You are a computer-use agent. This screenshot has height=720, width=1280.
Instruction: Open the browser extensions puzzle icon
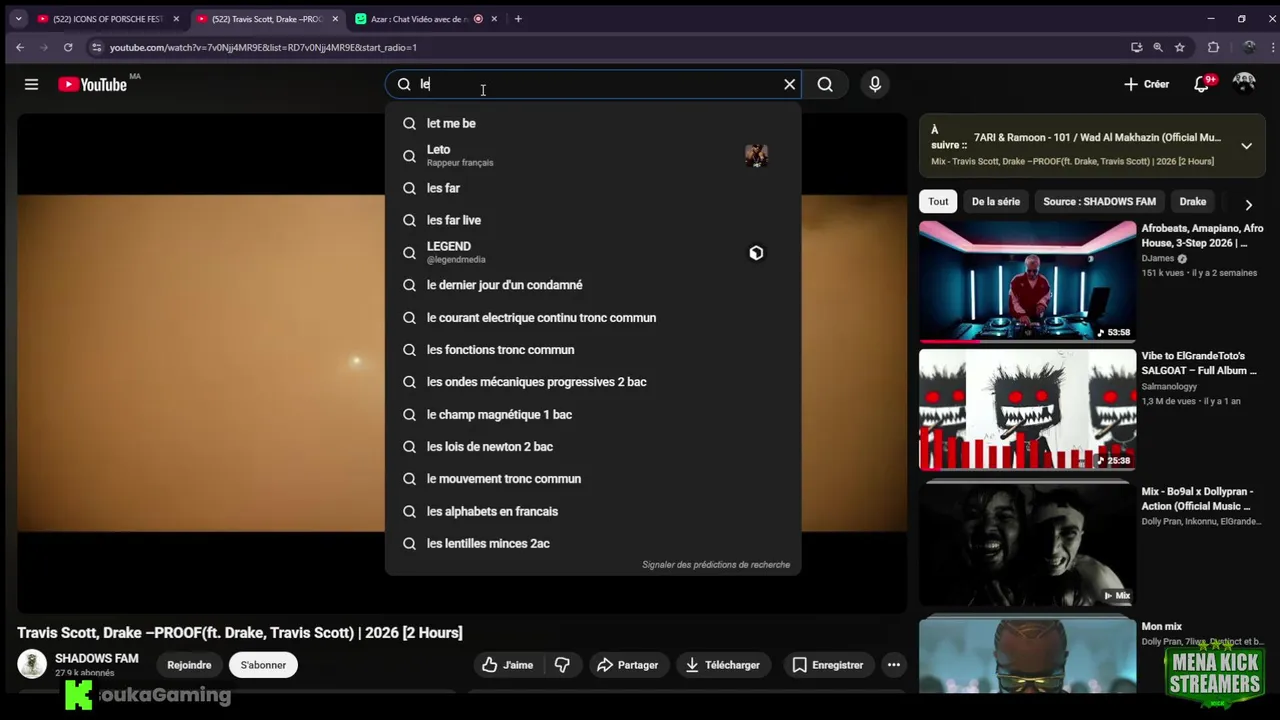click(x=1213, y=47)
